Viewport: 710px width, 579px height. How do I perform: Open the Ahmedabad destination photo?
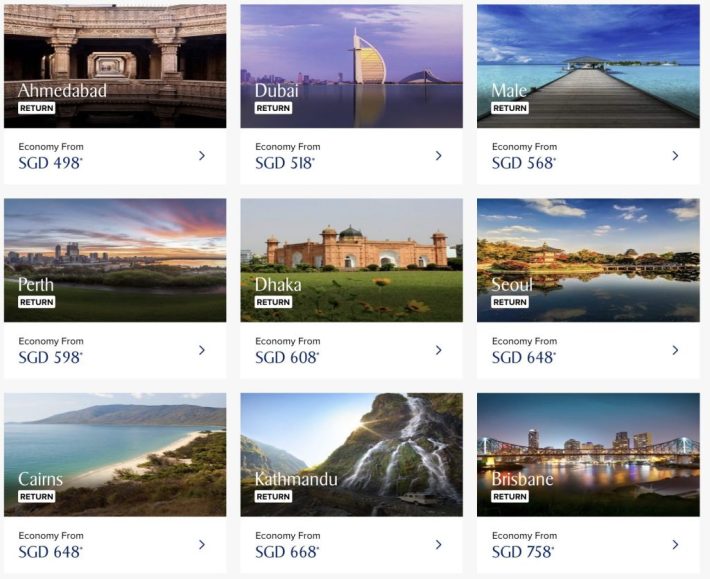(x=115, y=50)
